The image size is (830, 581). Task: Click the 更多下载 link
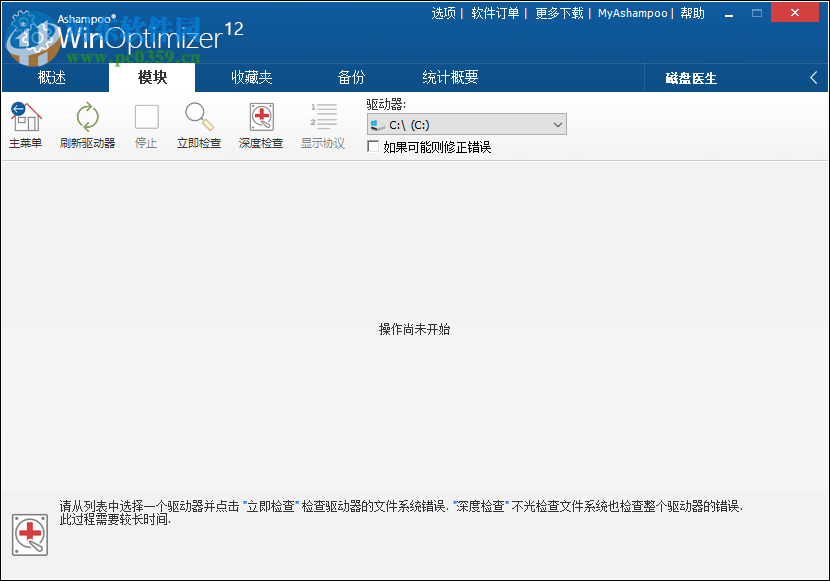coord(559,13)
